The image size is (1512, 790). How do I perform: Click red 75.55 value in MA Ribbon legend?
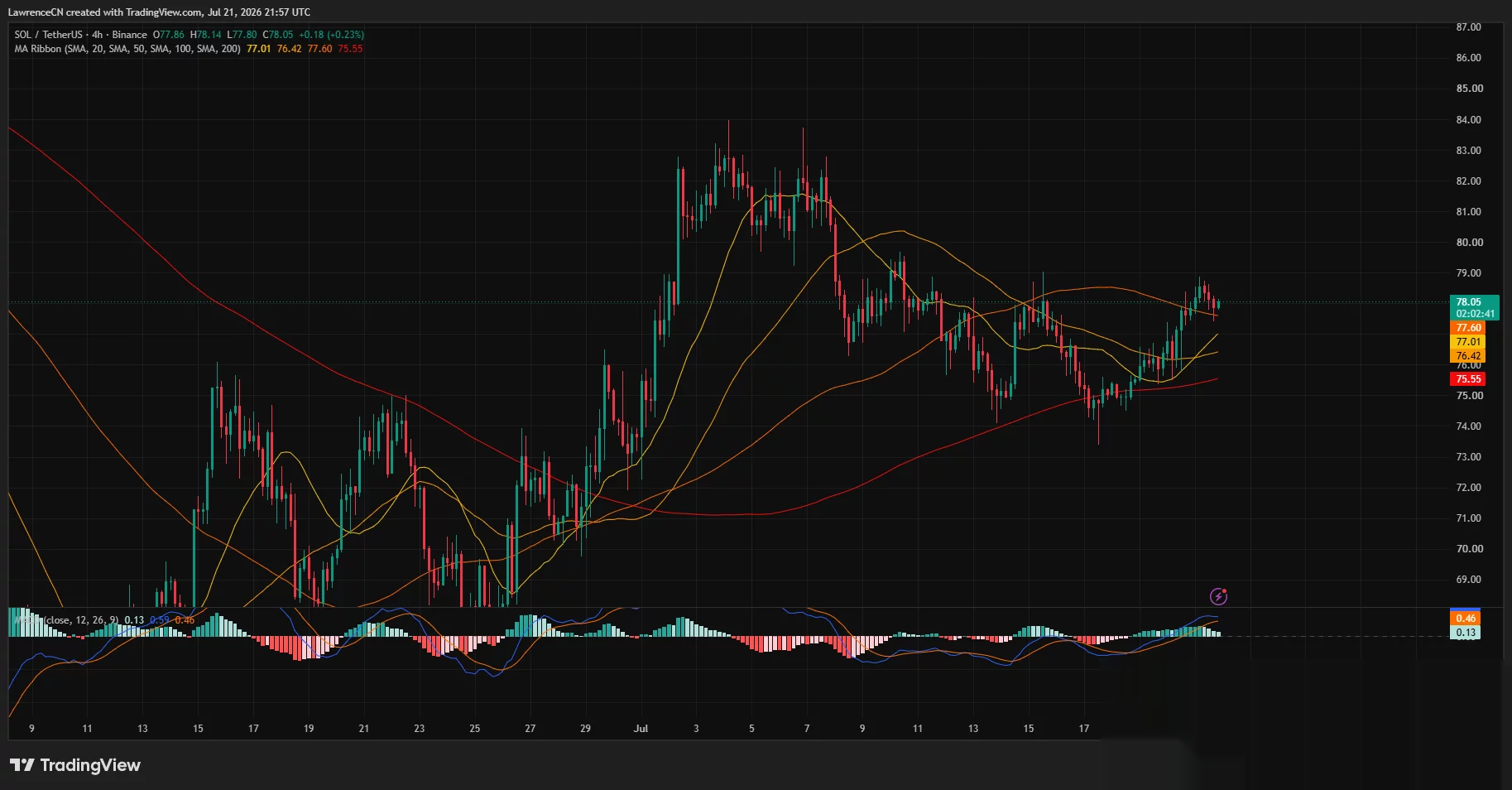pyautogui.click(x=350, y=49)
